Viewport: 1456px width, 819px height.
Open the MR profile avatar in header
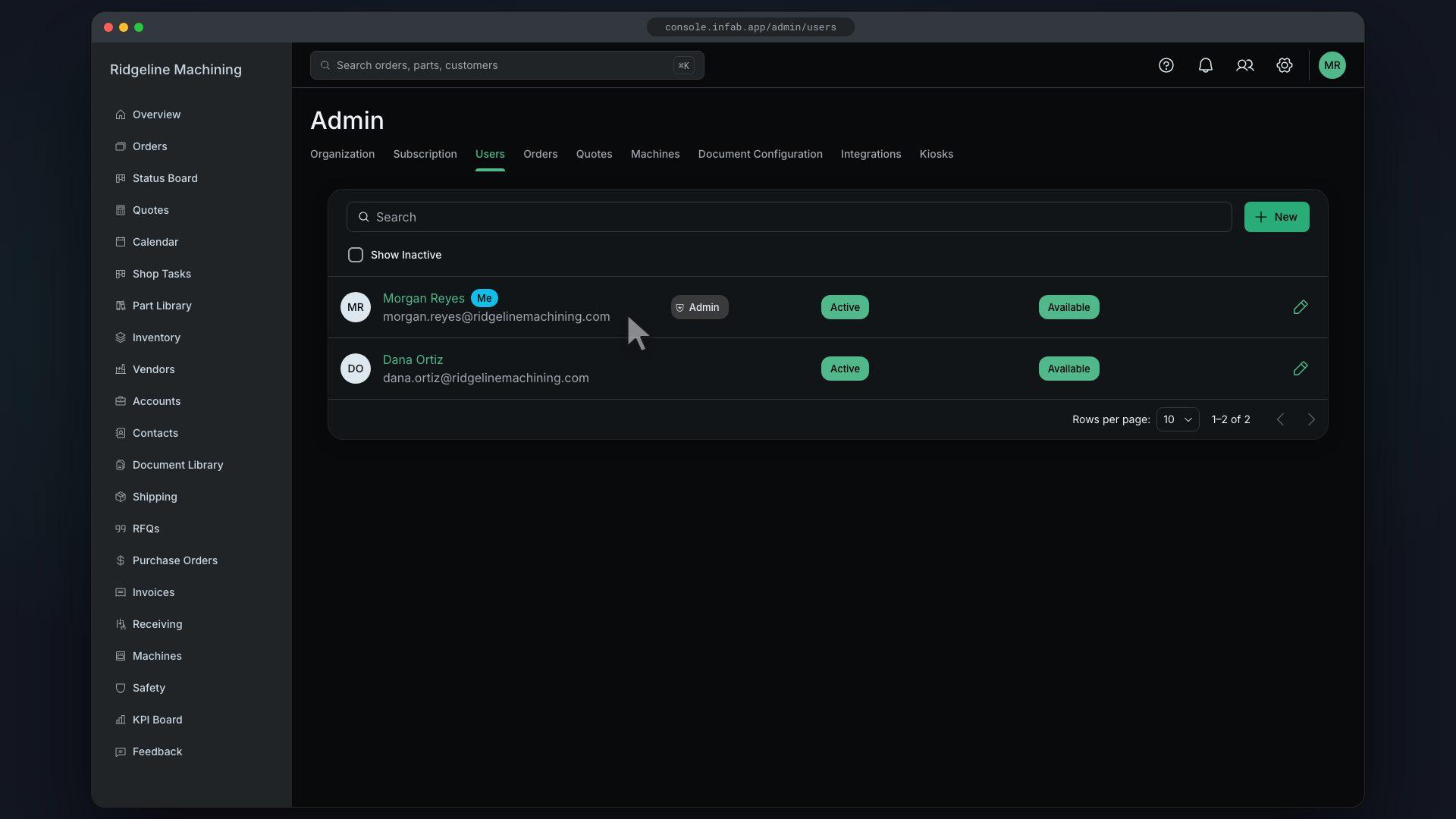(x=1332, y=65)
